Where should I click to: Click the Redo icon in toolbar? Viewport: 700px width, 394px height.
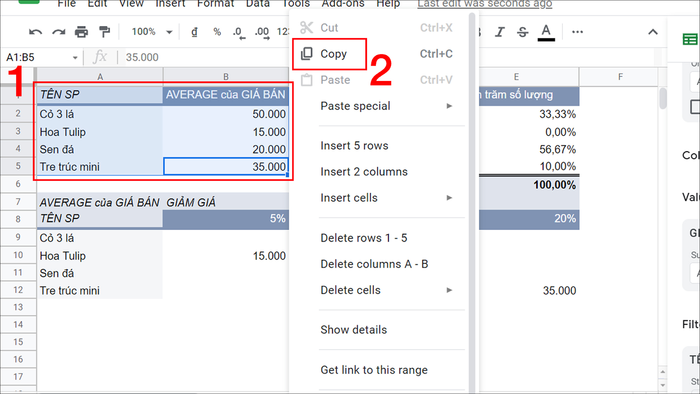[x=58, y=32]
